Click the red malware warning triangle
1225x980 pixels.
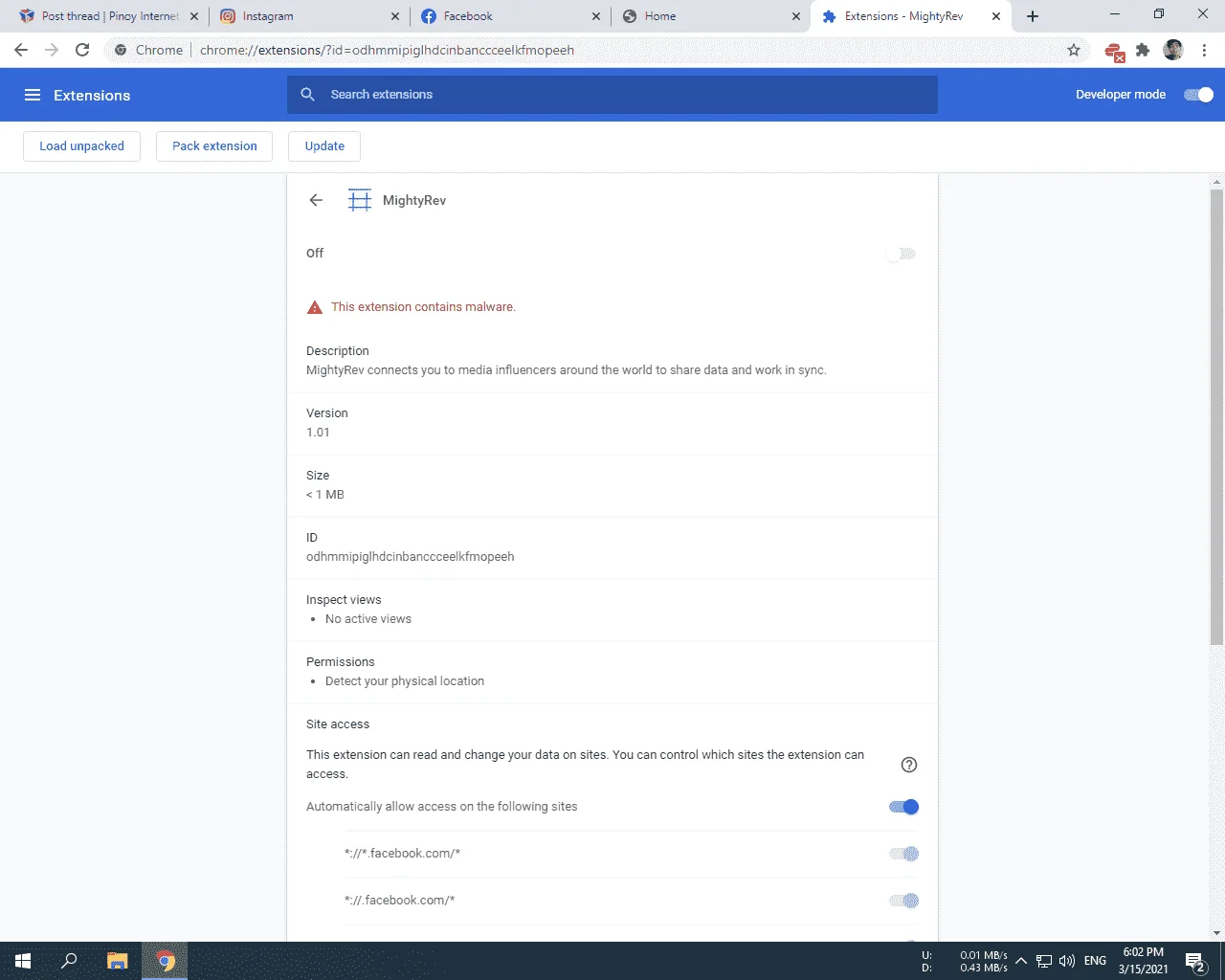pyautogui.click(x=315, y=307)
